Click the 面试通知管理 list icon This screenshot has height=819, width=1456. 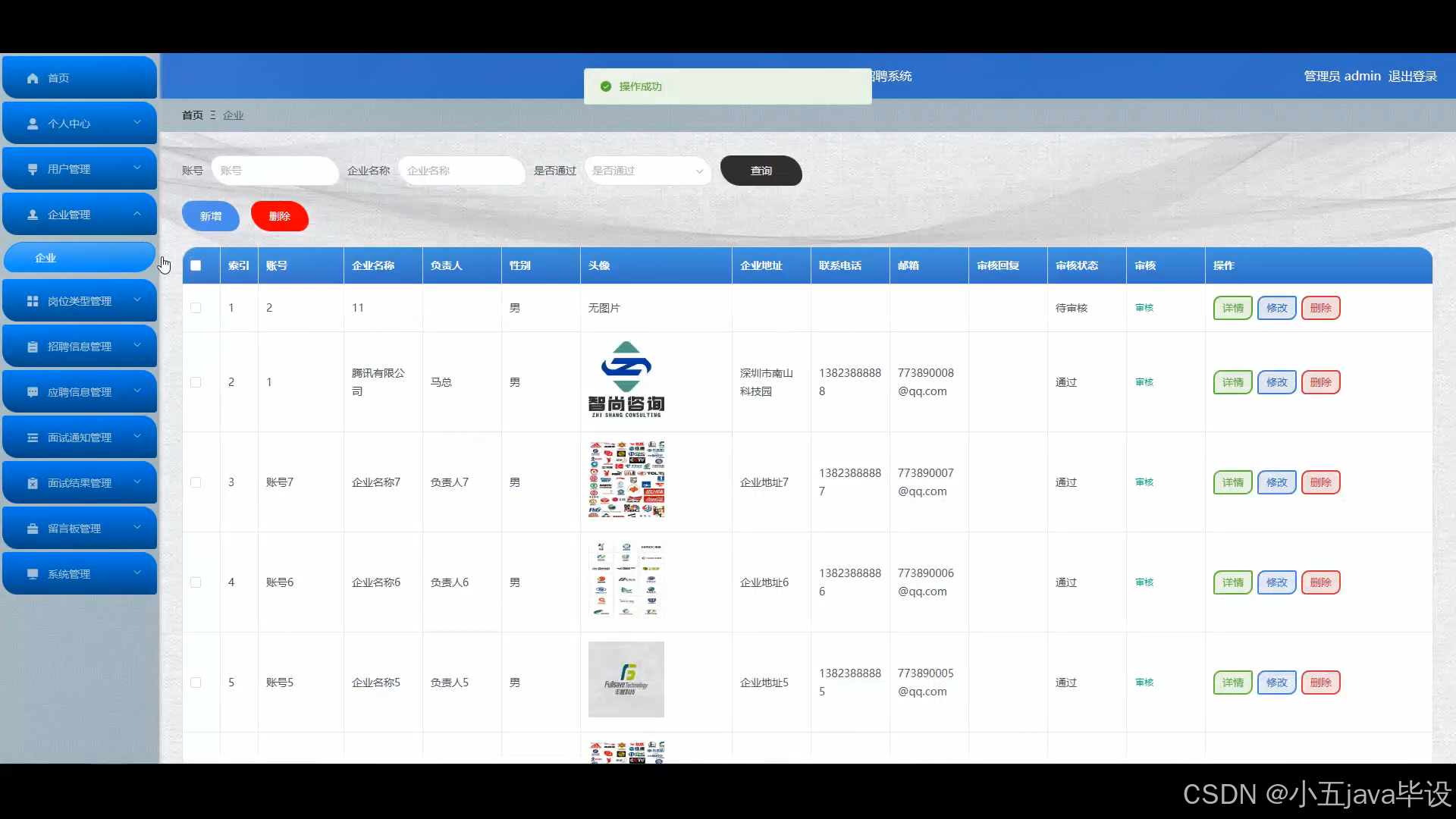pyautogui.click(x=33, y=438)
